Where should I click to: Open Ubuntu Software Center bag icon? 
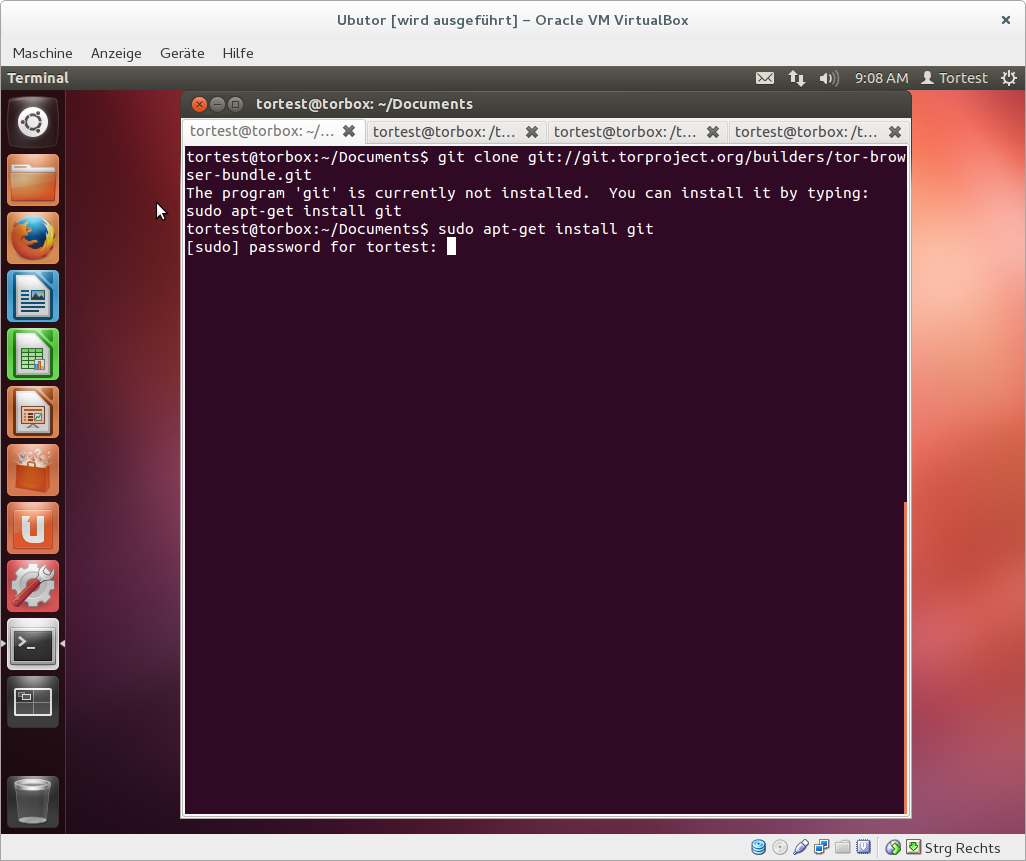click(x=33, y=470)
